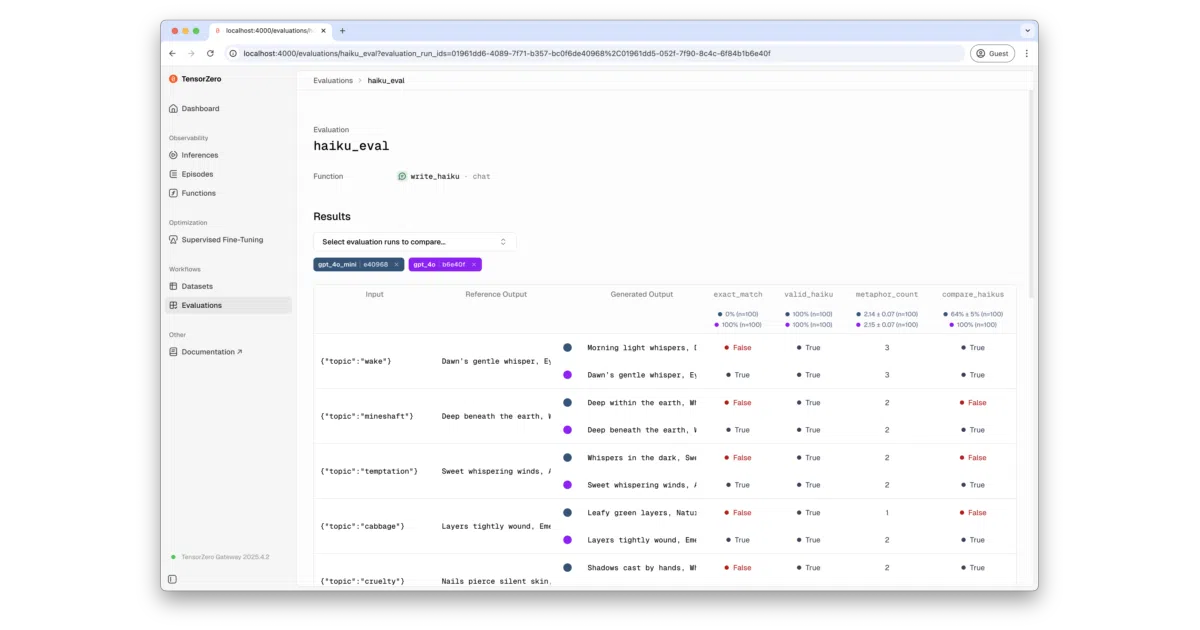Click the Episodes sidebar icon

[x=173, y=174]
